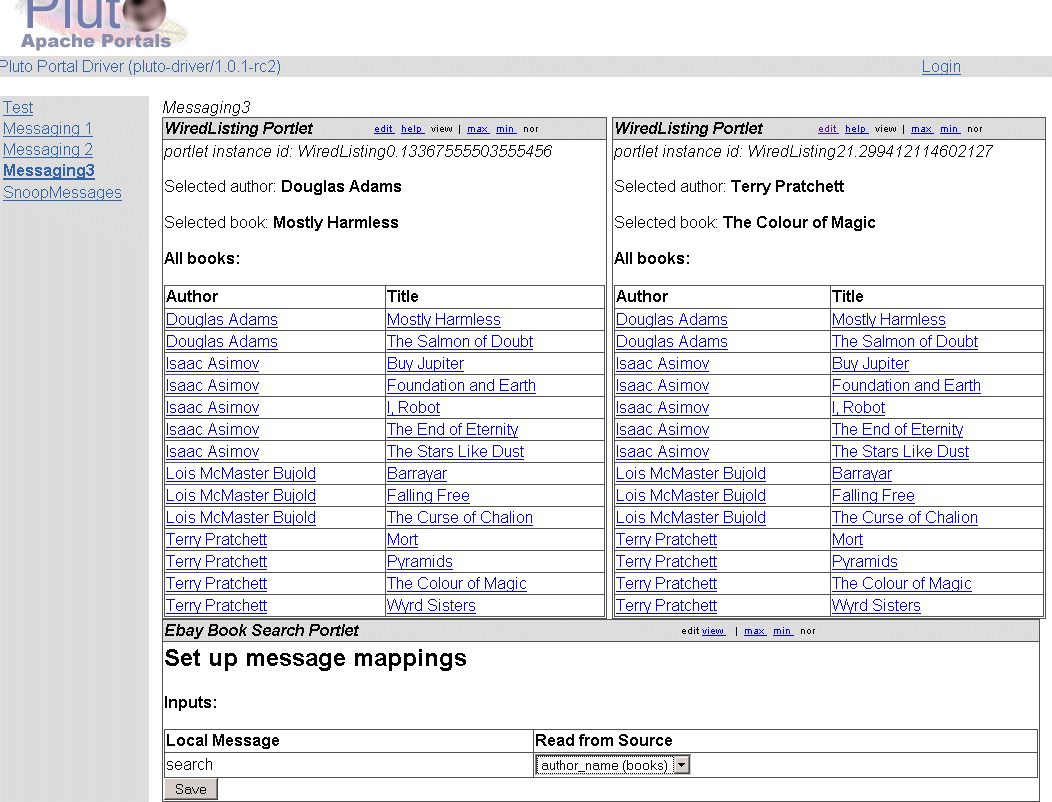Viewport: 1052px width, 802px height.
Task: Open SnoopMessages in the sidebar
Action: 62,193
